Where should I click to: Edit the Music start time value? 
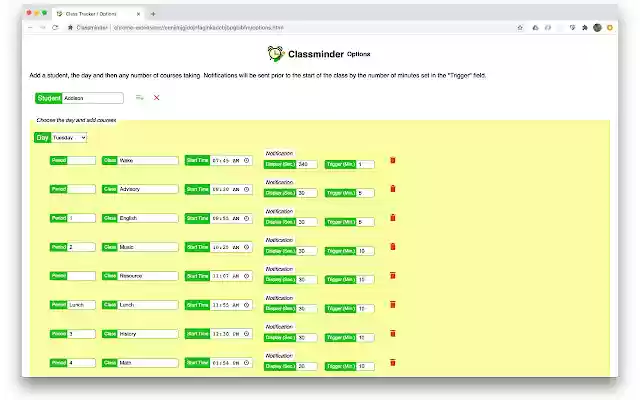click(226, 247)
